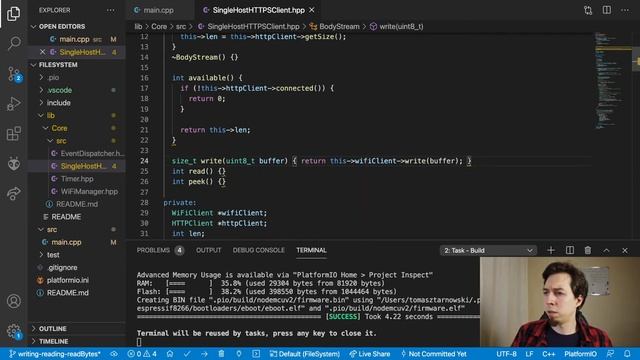Click the editor minimap

point(612,82)
